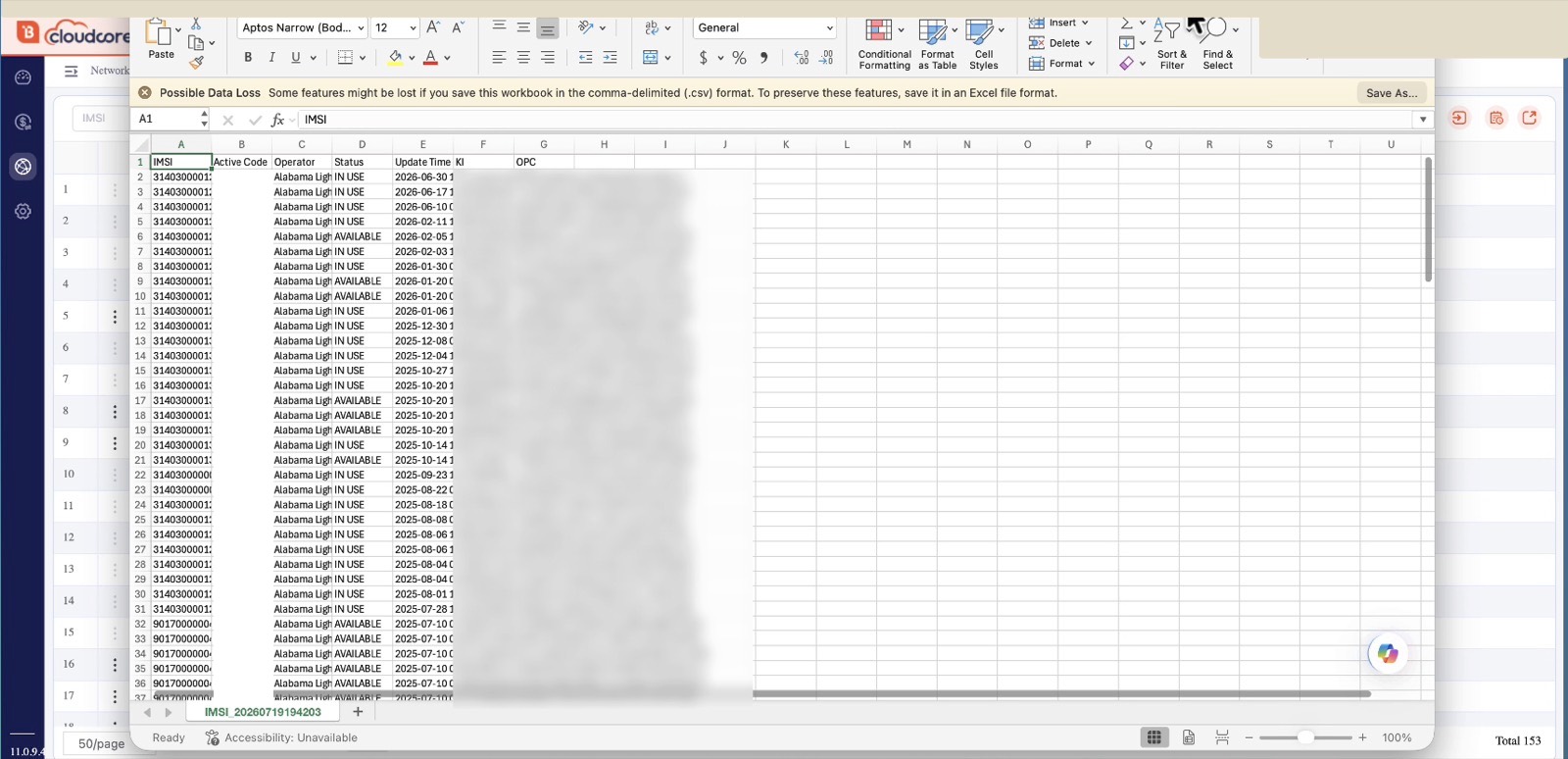Click the Copilot floating icon

(x=1388, y=653)
